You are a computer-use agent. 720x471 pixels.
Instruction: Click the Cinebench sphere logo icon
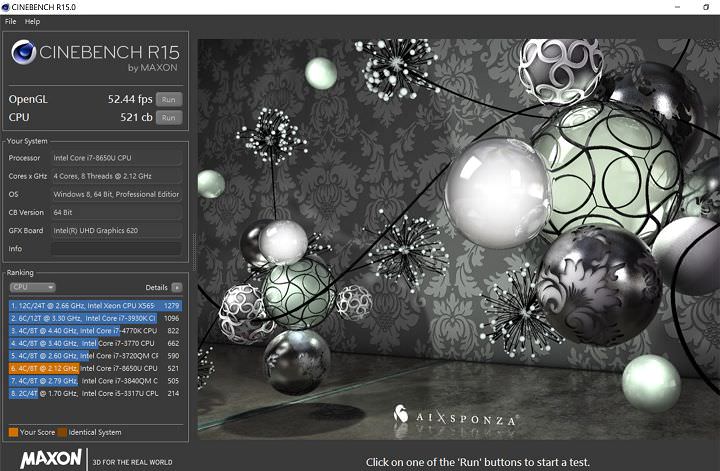pyautogui.click(x=24, y=54)
